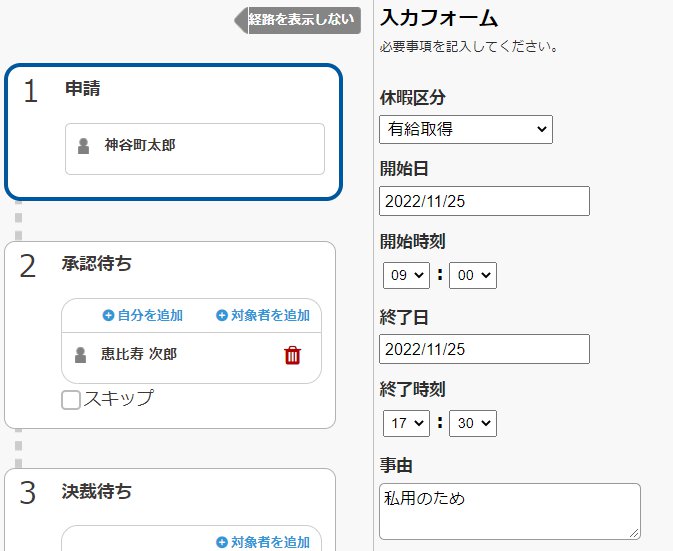Viewport: 673px width, 551px height.
Task: Click the 入力フォーム heading
Action: point(439,19)
